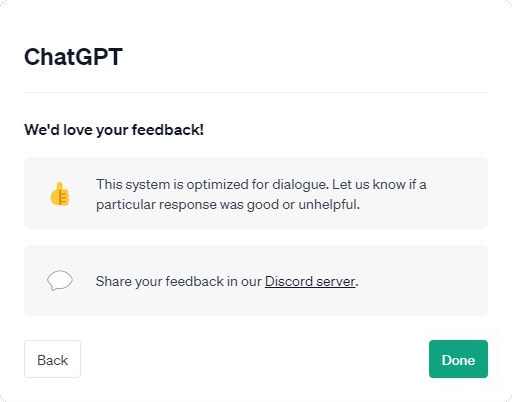Click the ChatGPT title heading
The height and width of the screenshot is (402, 512).
73,57
